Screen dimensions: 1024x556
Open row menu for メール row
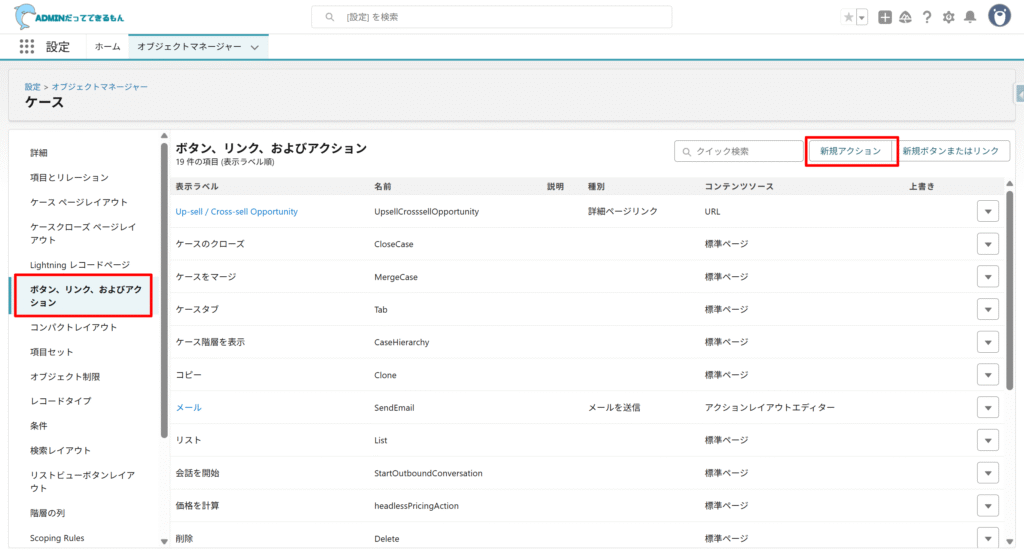point(987,408)
